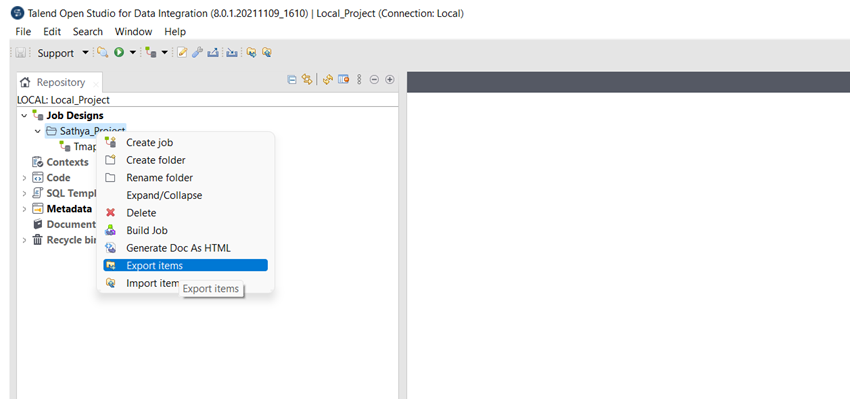The width and height of the screenshot is (850, 399).
Task: Open the Create job toolbar dropdown arrow
Action: 165,53
